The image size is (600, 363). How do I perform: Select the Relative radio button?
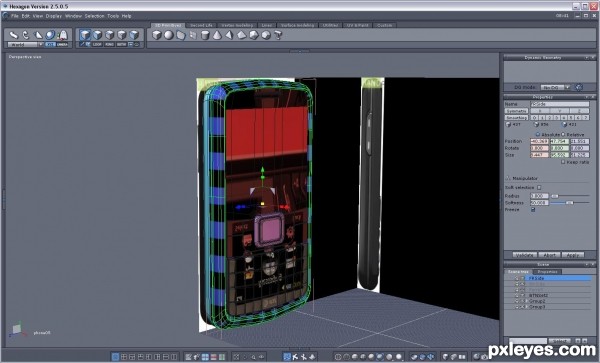(563, 135)
